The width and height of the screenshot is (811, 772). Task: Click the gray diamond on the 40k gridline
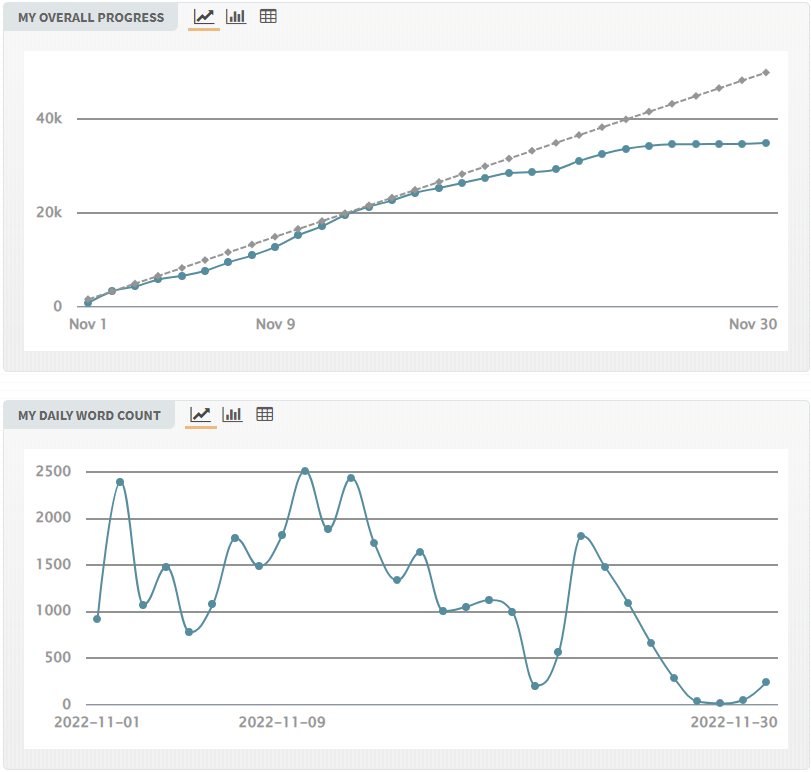point(626,119)
